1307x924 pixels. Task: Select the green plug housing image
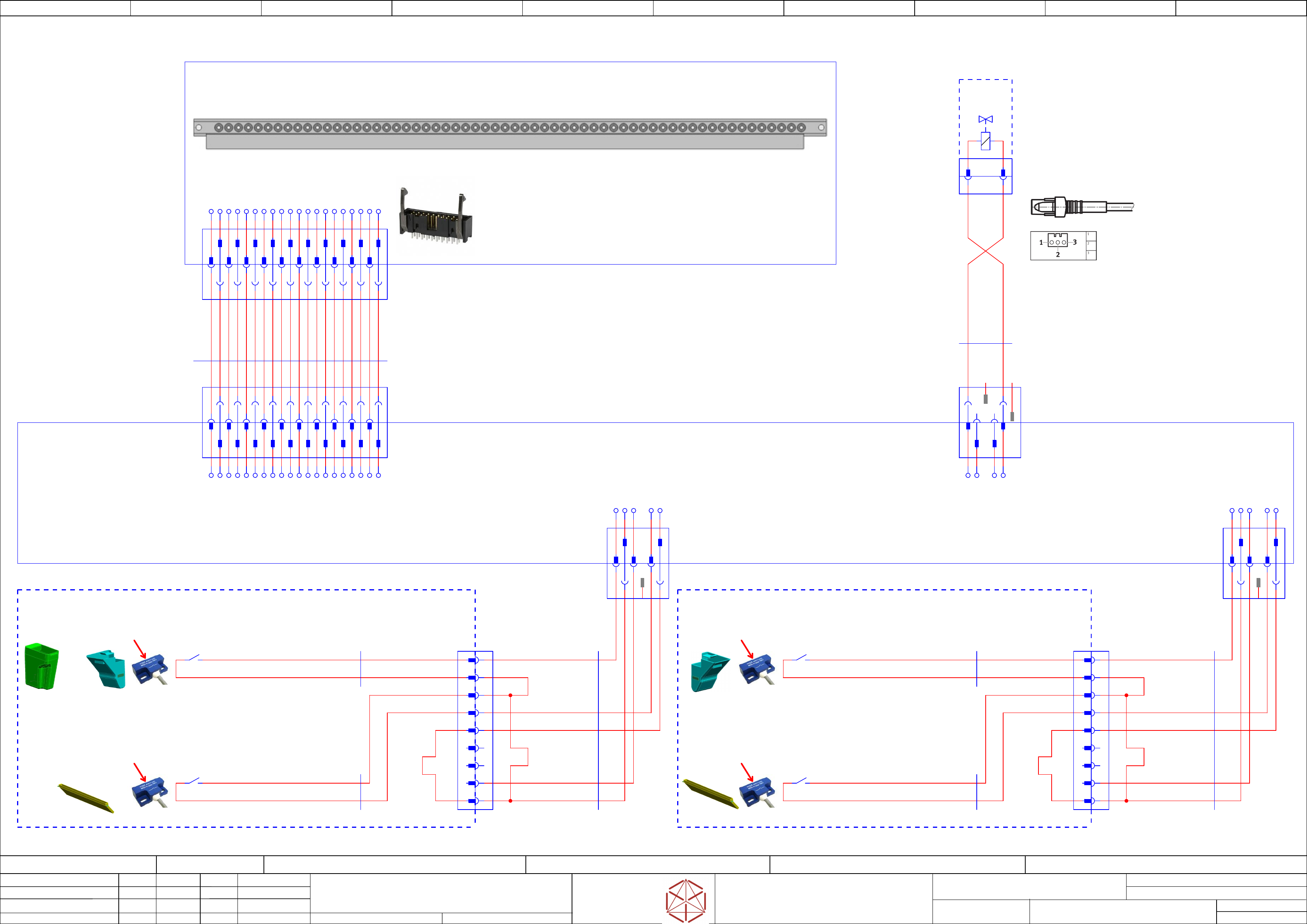click(42, 666)
